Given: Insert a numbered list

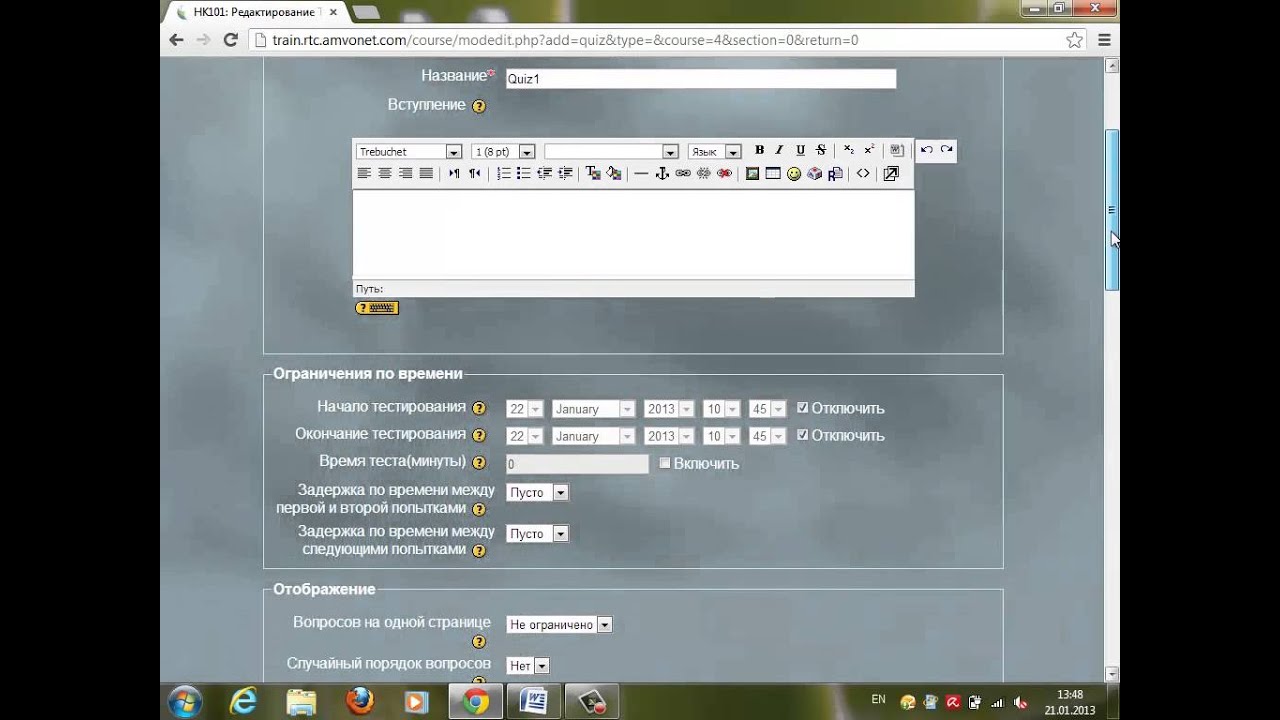Looking at the screenshot, I should point(503,174).
